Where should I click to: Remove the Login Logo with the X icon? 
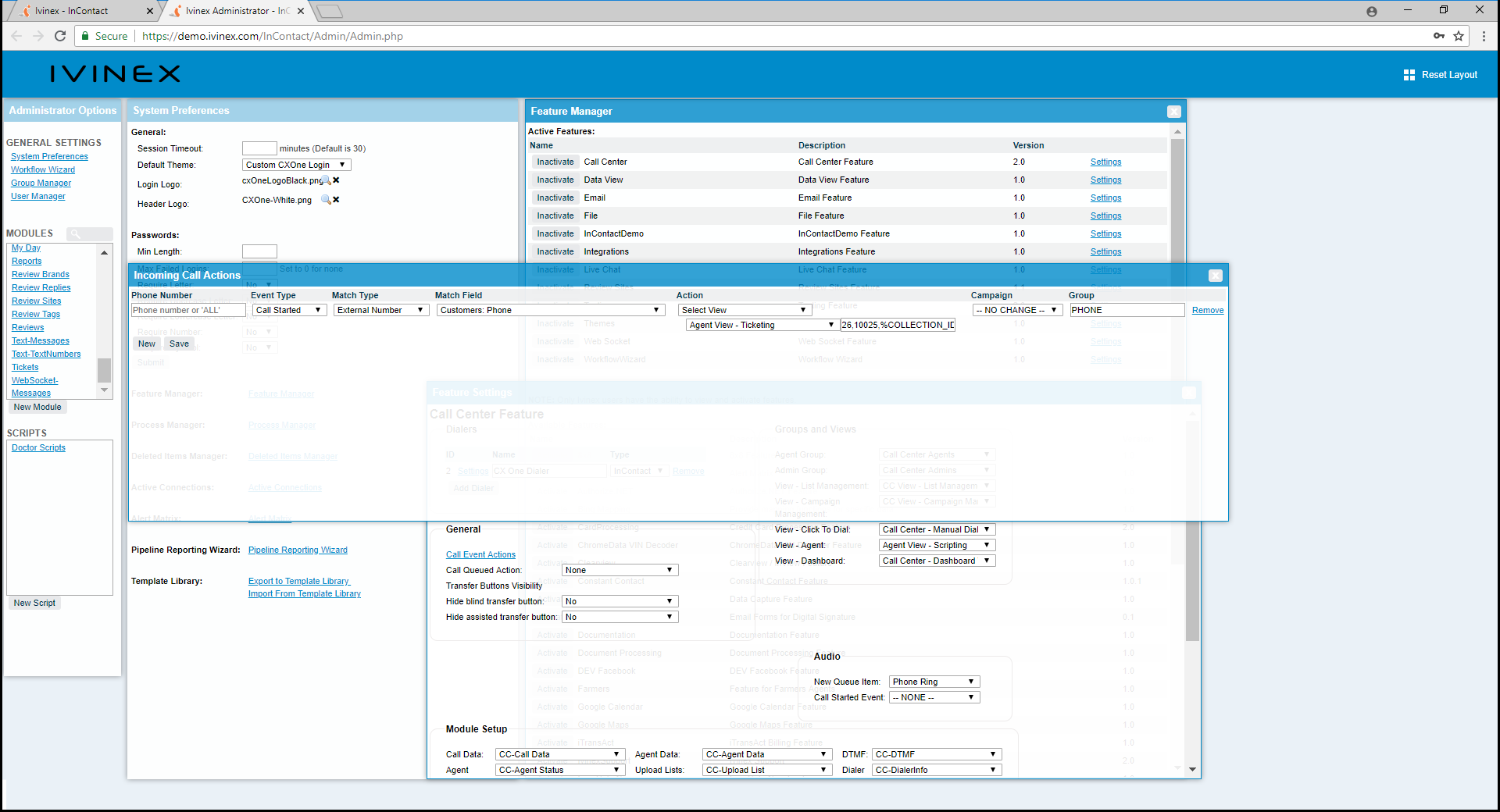click(x=336, y=180)
